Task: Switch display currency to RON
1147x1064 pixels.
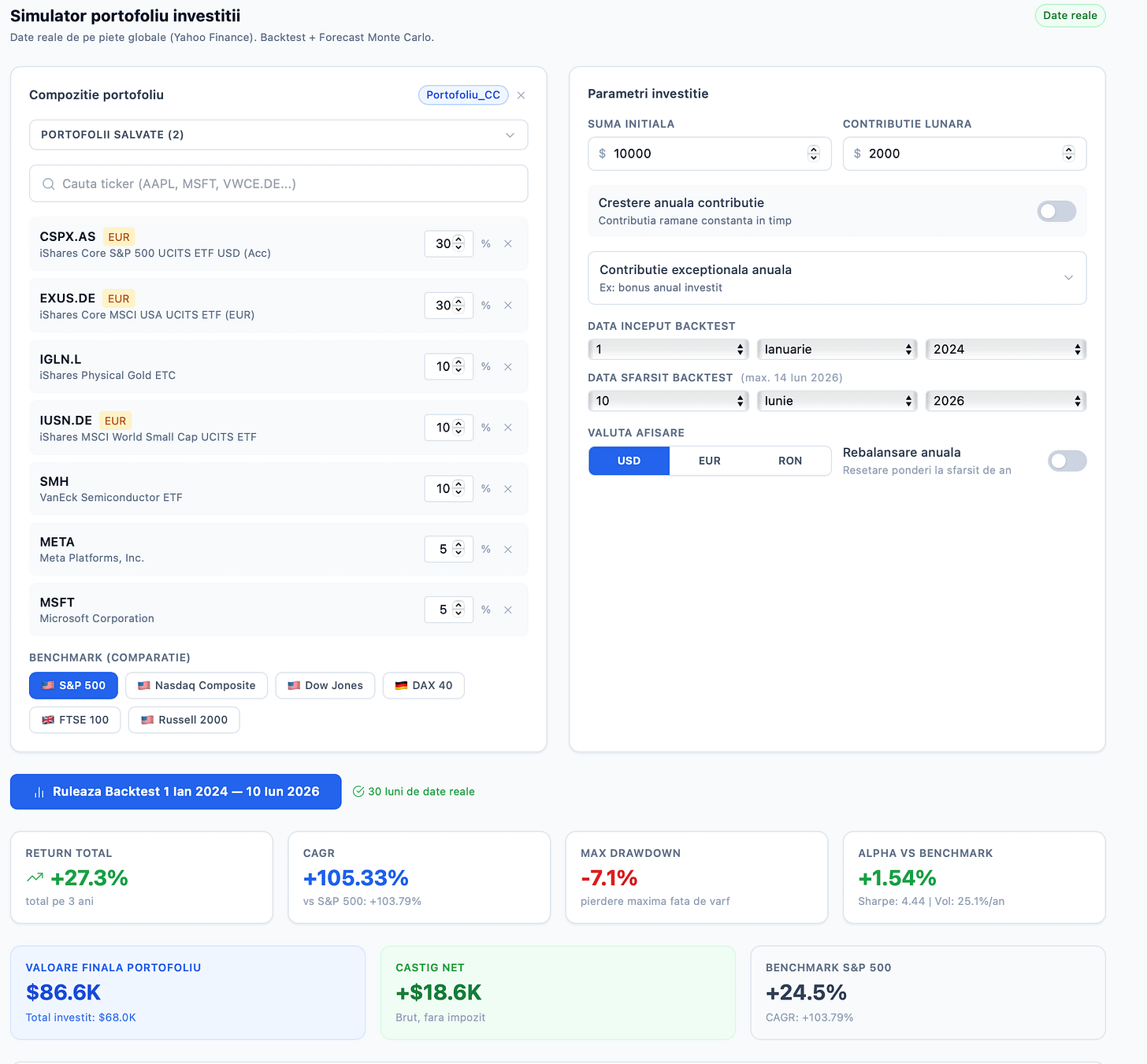Action: click(x=790, y=461)
